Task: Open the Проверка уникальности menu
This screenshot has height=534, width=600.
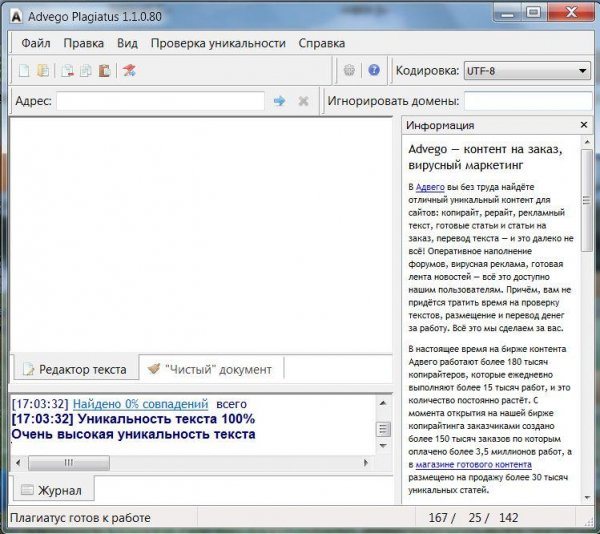Action: (218, 43)
